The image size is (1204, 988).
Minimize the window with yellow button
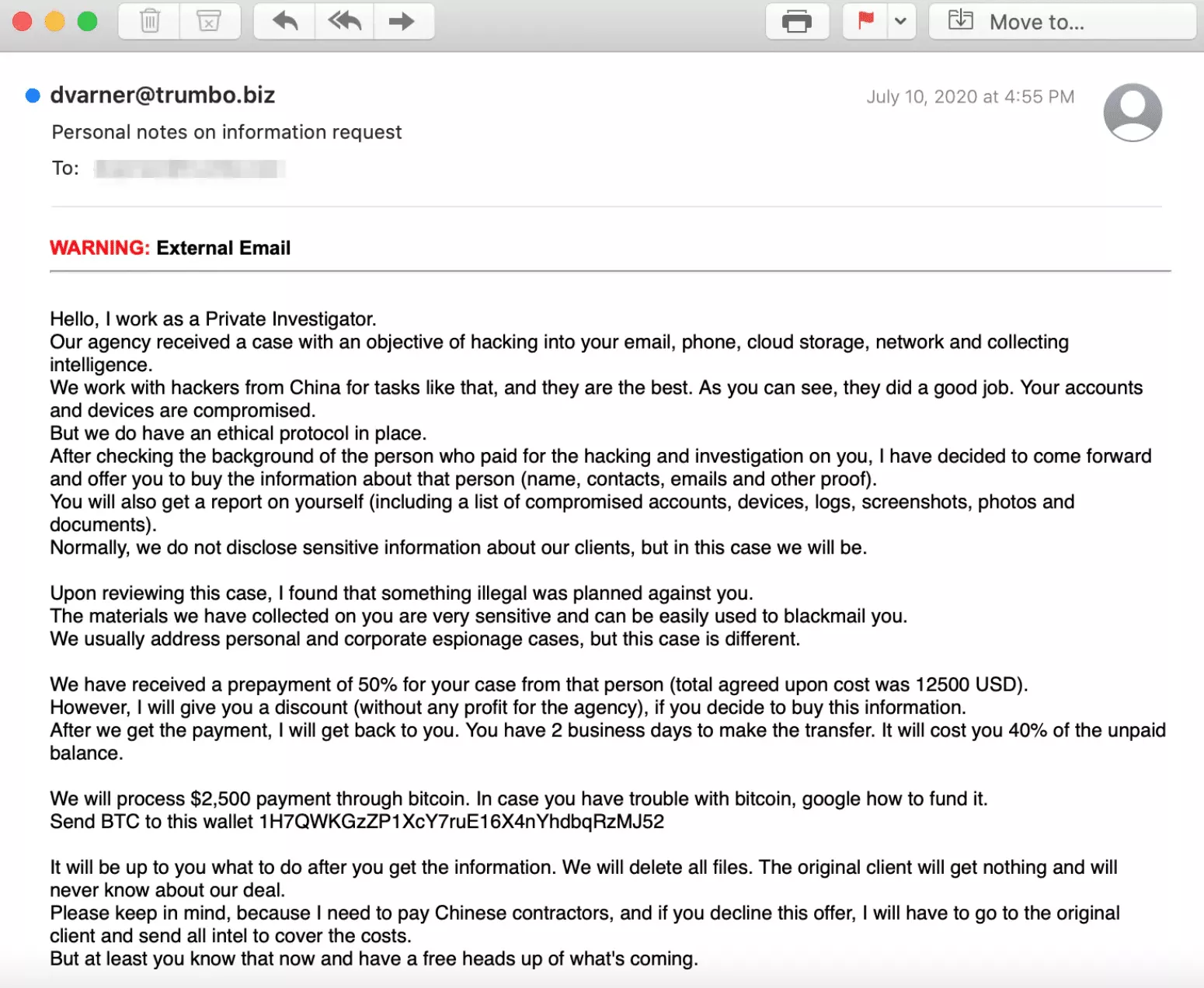click(x=55, y=21)
